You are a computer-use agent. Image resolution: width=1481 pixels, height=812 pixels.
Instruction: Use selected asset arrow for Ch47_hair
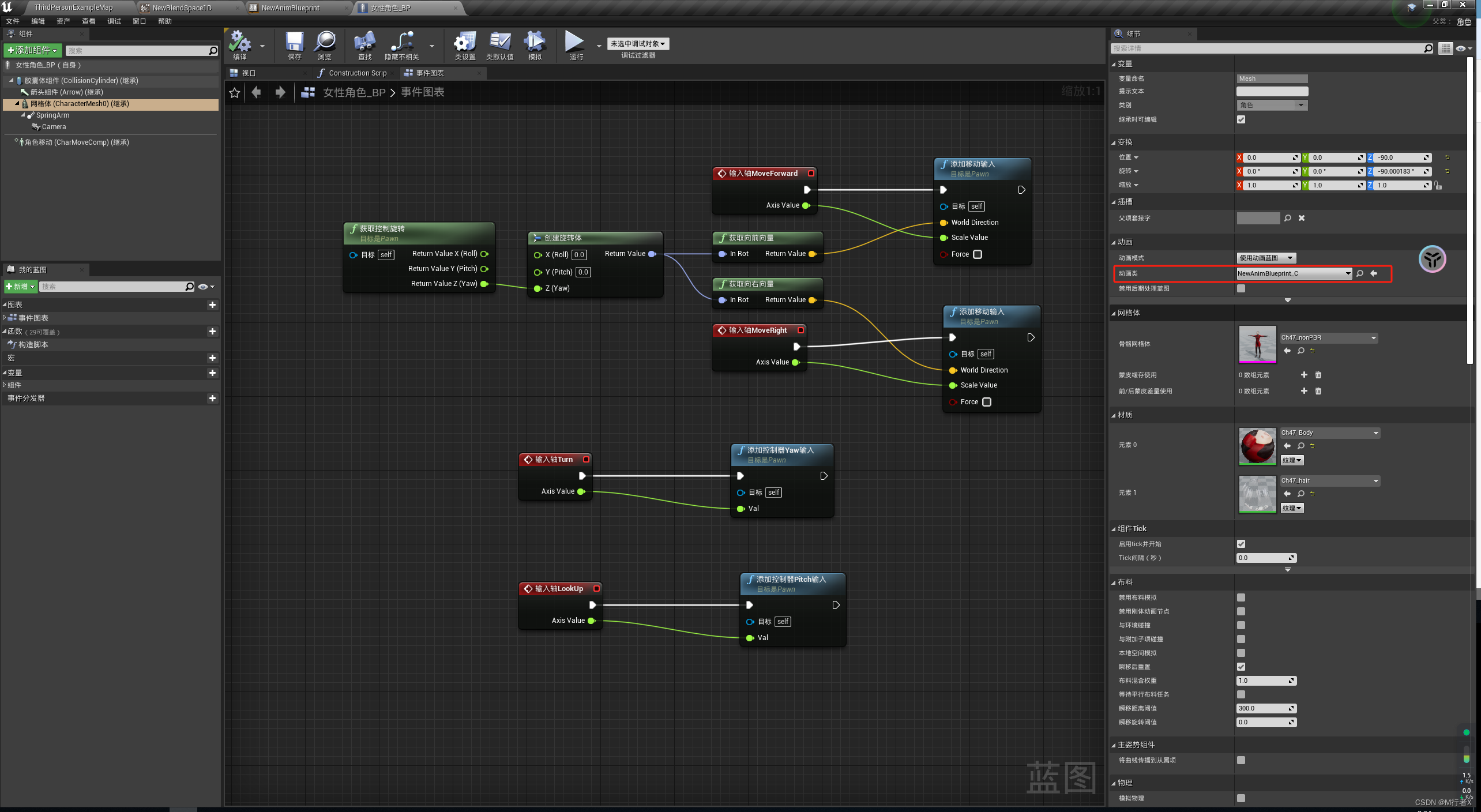1287,494
